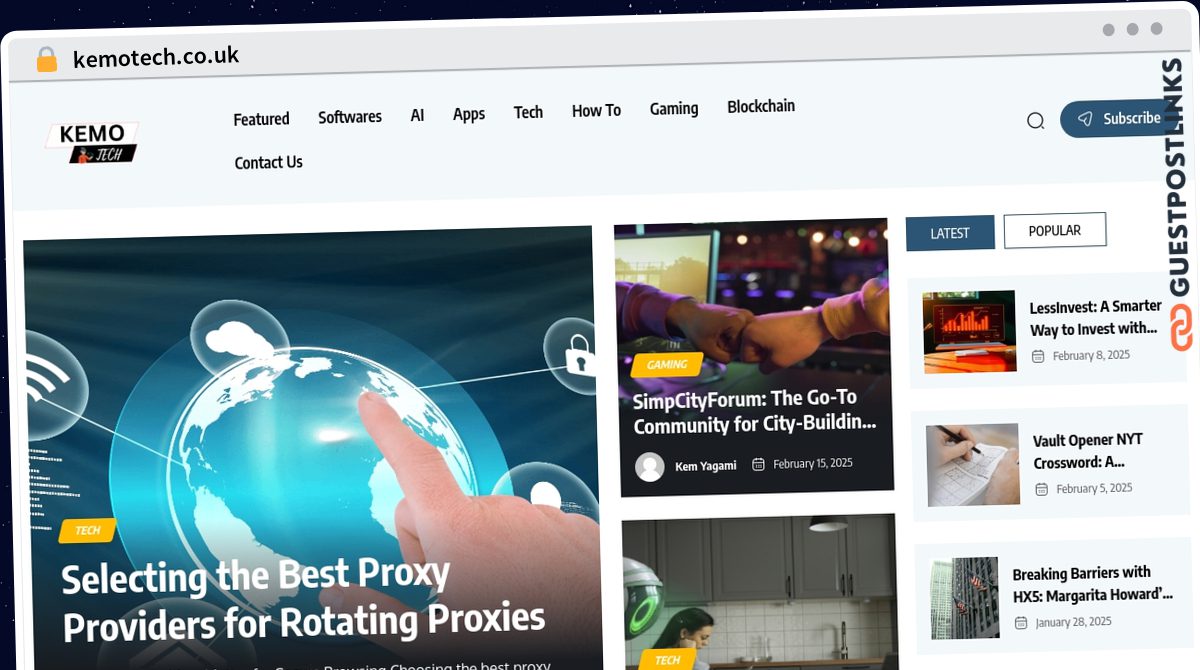Open the Softwares menu item

click(x=350, y=117)
